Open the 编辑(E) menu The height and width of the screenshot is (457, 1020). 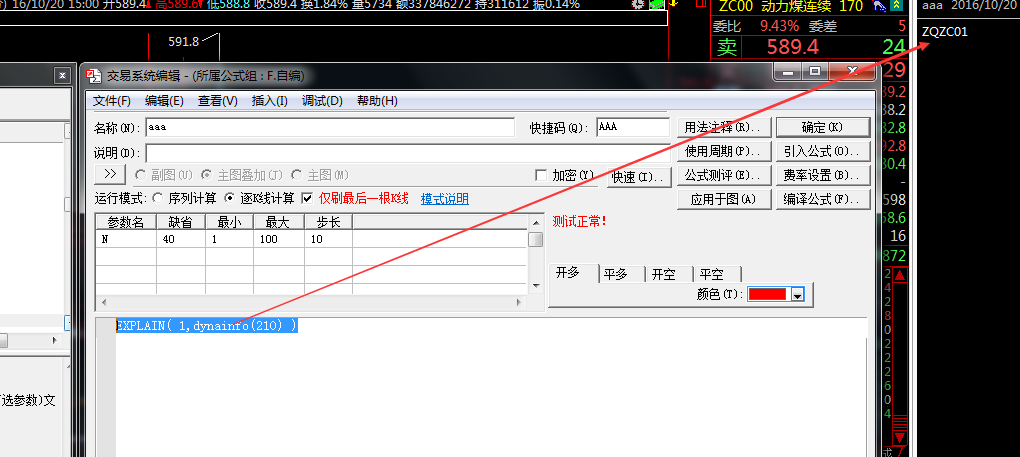click(164, 101)
